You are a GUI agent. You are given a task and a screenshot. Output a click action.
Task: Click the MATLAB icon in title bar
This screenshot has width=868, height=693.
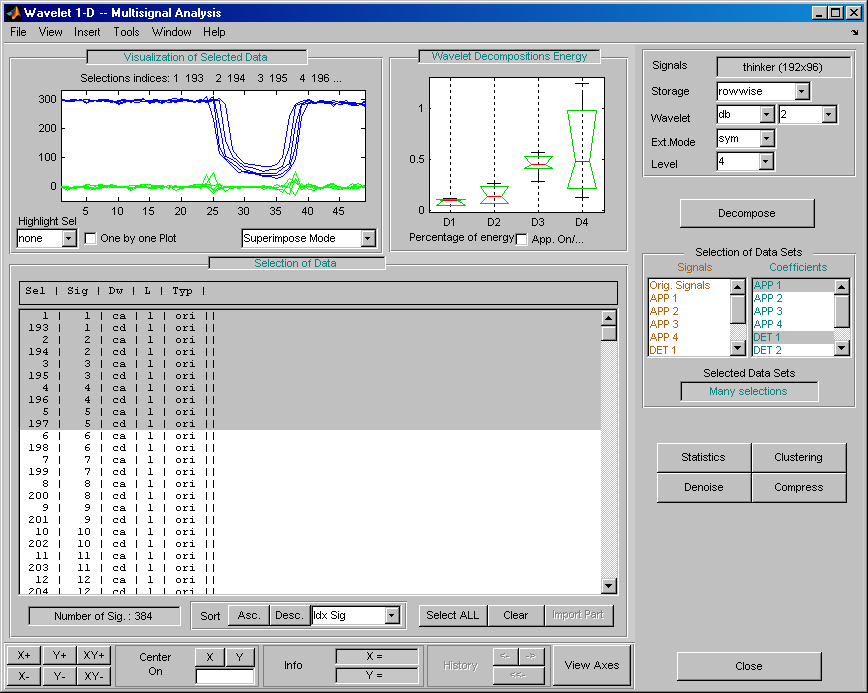click(x=12, y=13)
